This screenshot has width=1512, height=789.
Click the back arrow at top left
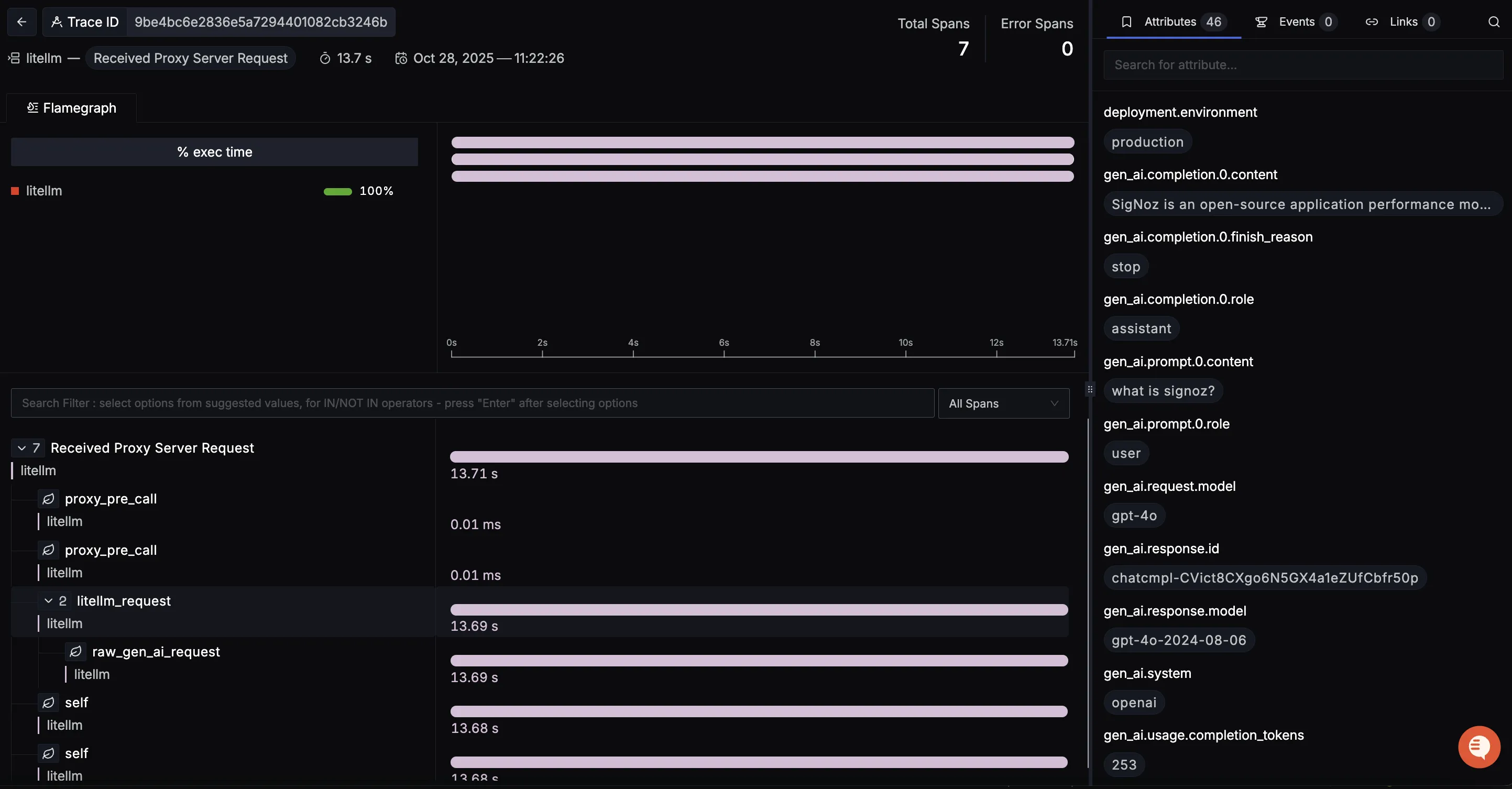(21, 21)
